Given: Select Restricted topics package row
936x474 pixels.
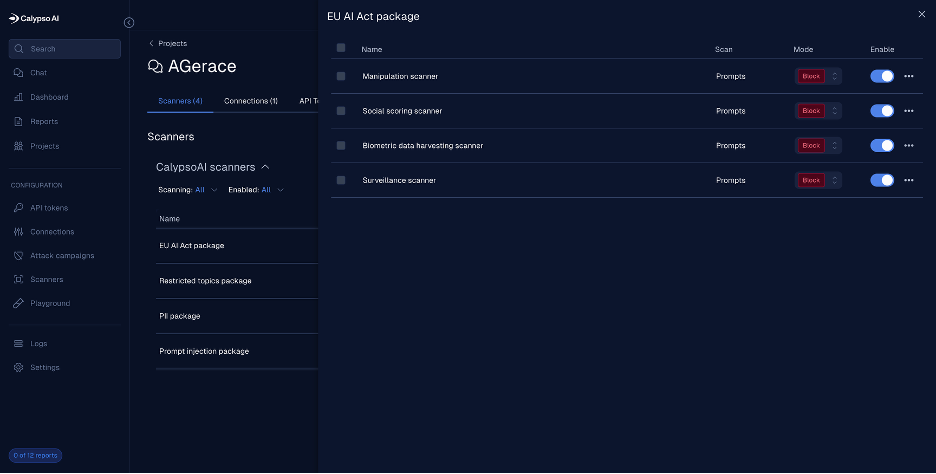Looking at the screenshot, I should [x=236, y=281].
